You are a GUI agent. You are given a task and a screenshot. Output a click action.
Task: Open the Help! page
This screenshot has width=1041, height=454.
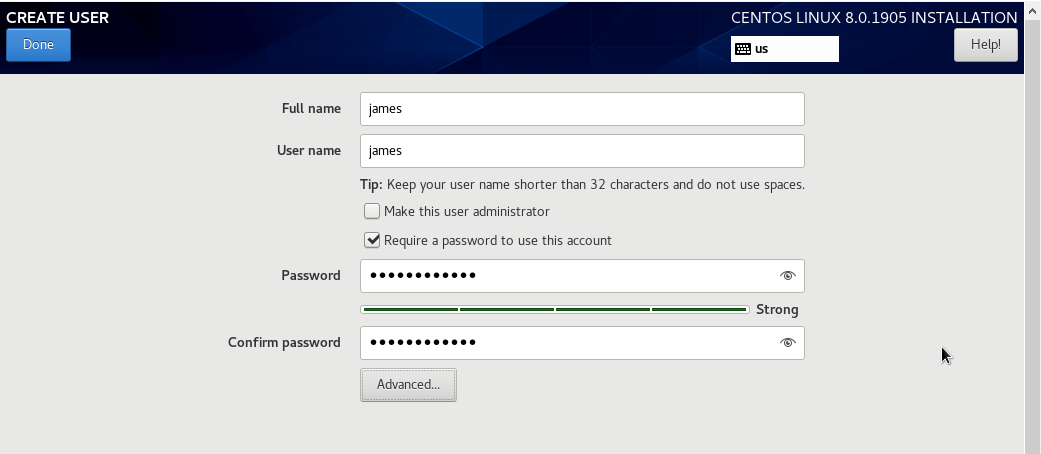985,44
